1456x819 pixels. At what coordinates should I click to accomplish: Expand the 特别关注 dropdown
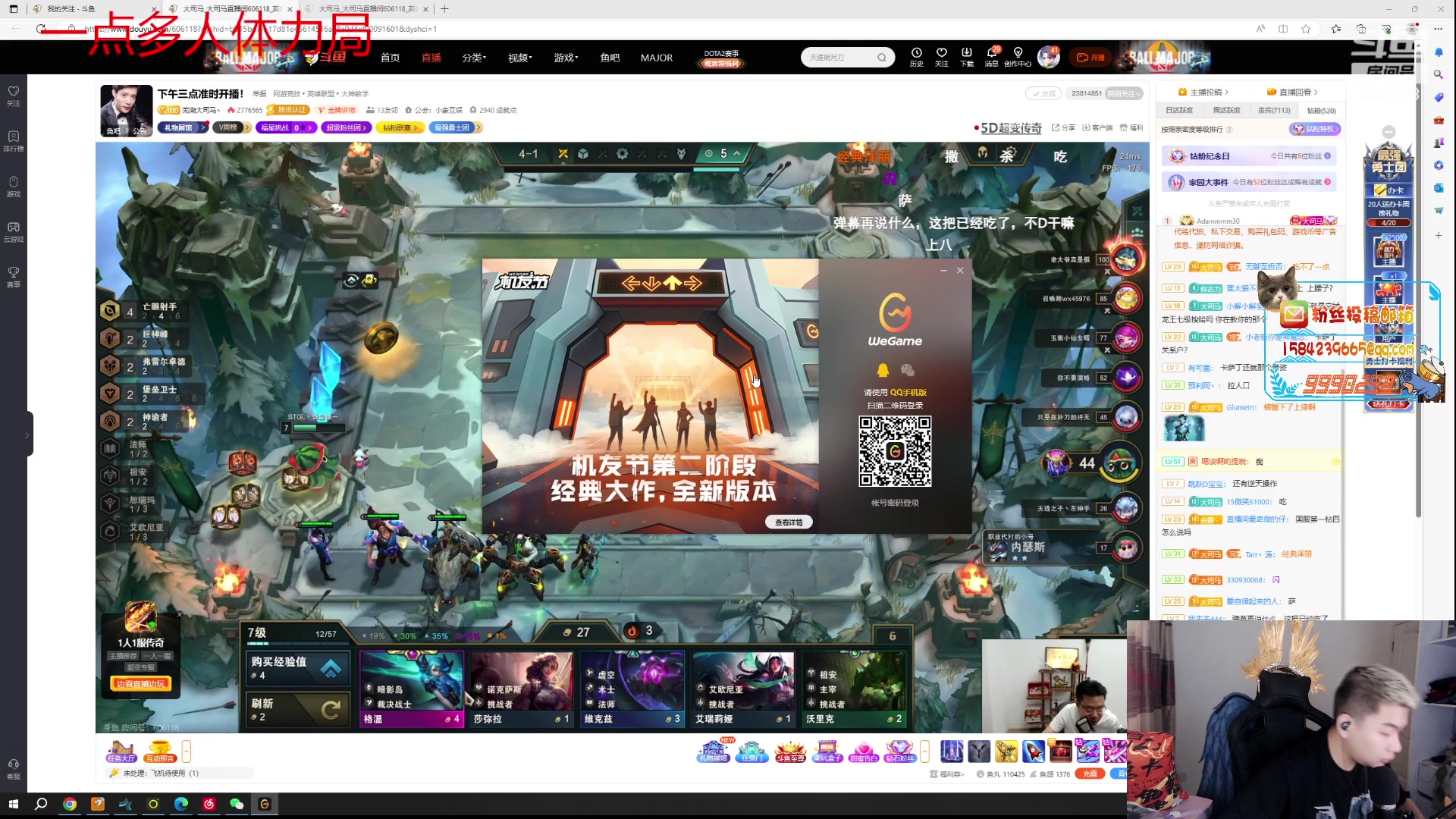(1124, 93)
